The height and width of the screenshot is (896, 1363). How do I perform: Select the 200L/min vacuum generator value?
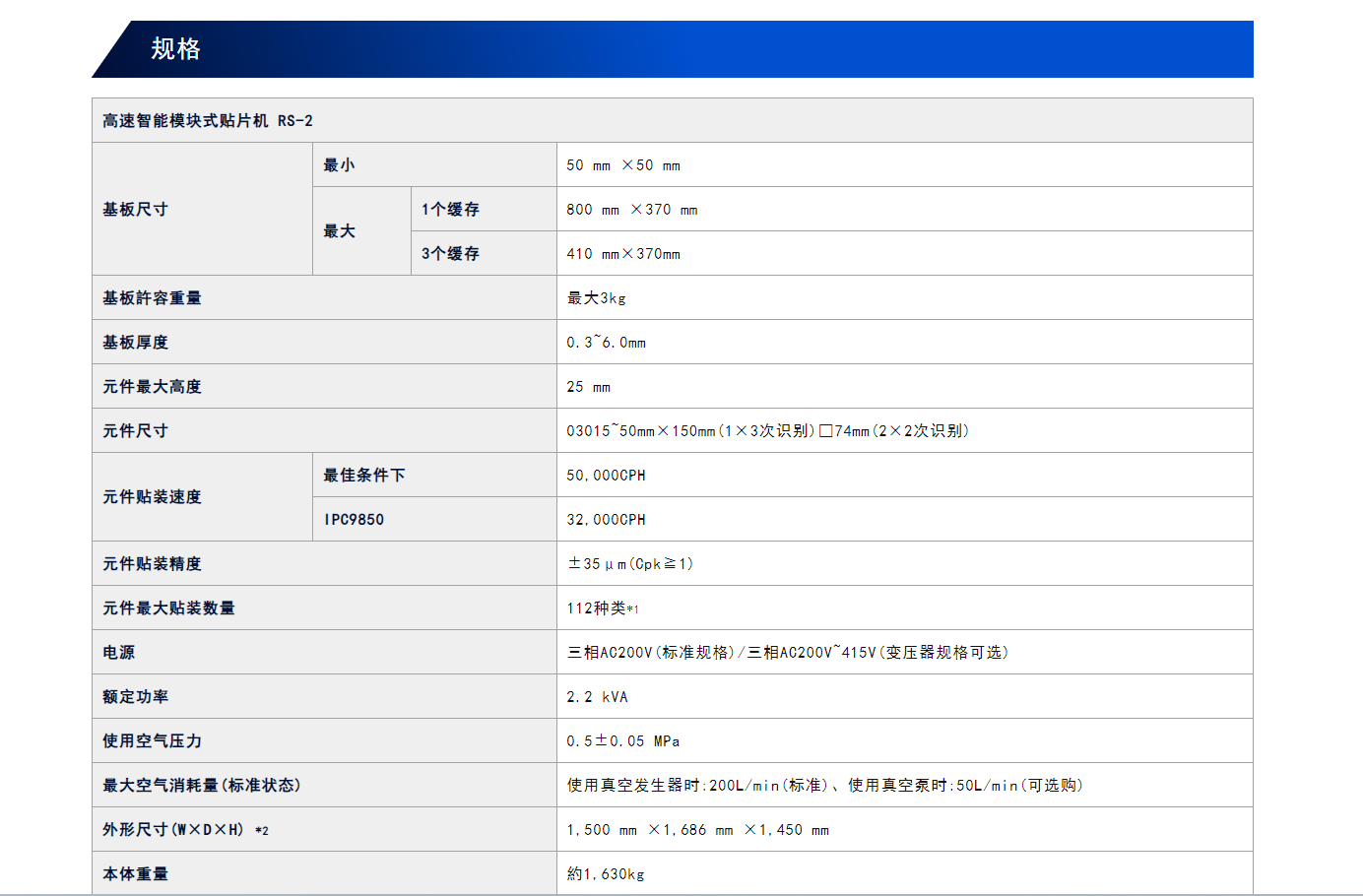tap(825, 786)
